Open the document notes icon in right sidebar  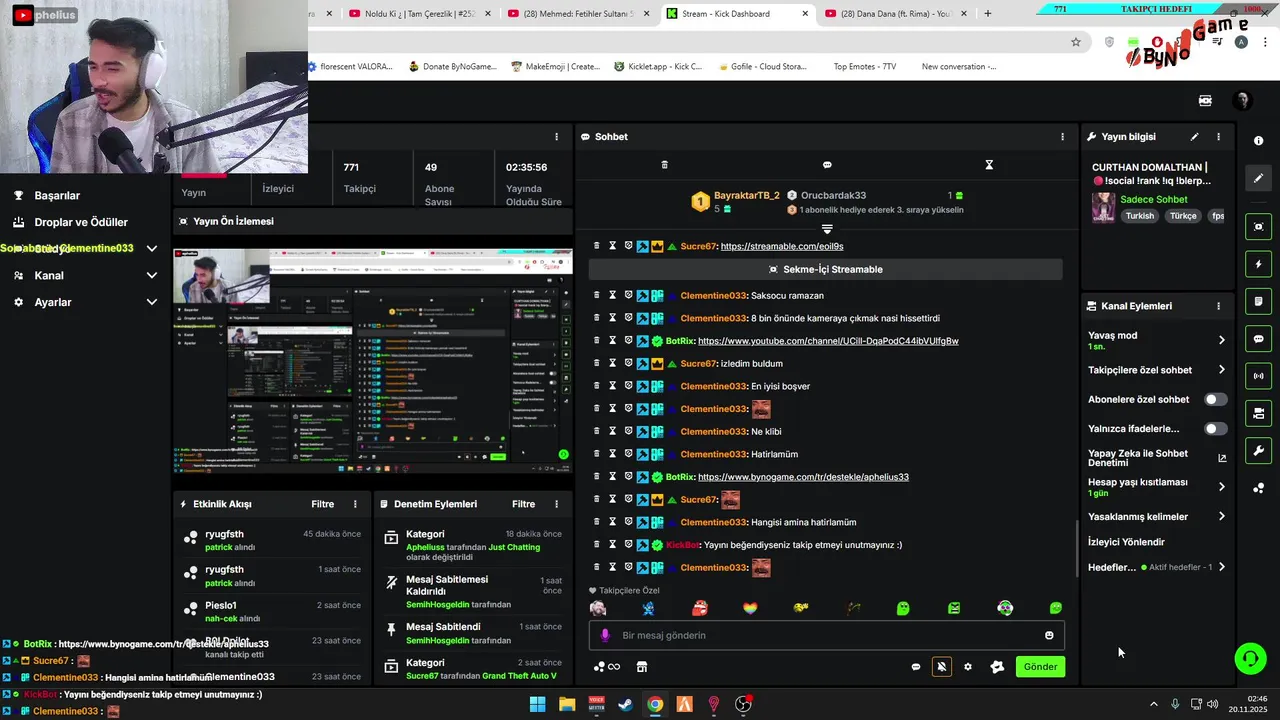pyautogui.click(x=1259, y=301)
